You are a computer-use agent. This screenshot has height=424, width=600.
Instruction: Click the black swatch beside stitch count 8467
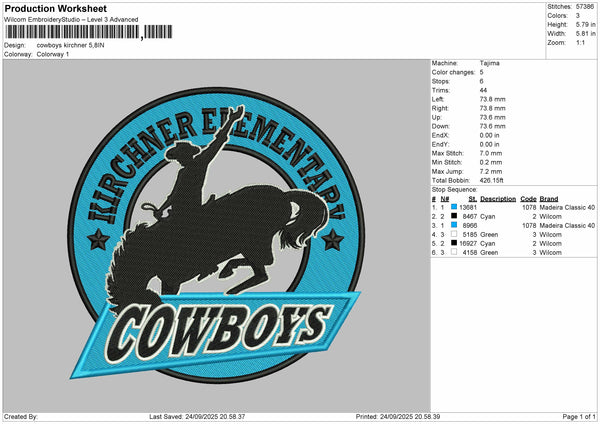point(454,216)
